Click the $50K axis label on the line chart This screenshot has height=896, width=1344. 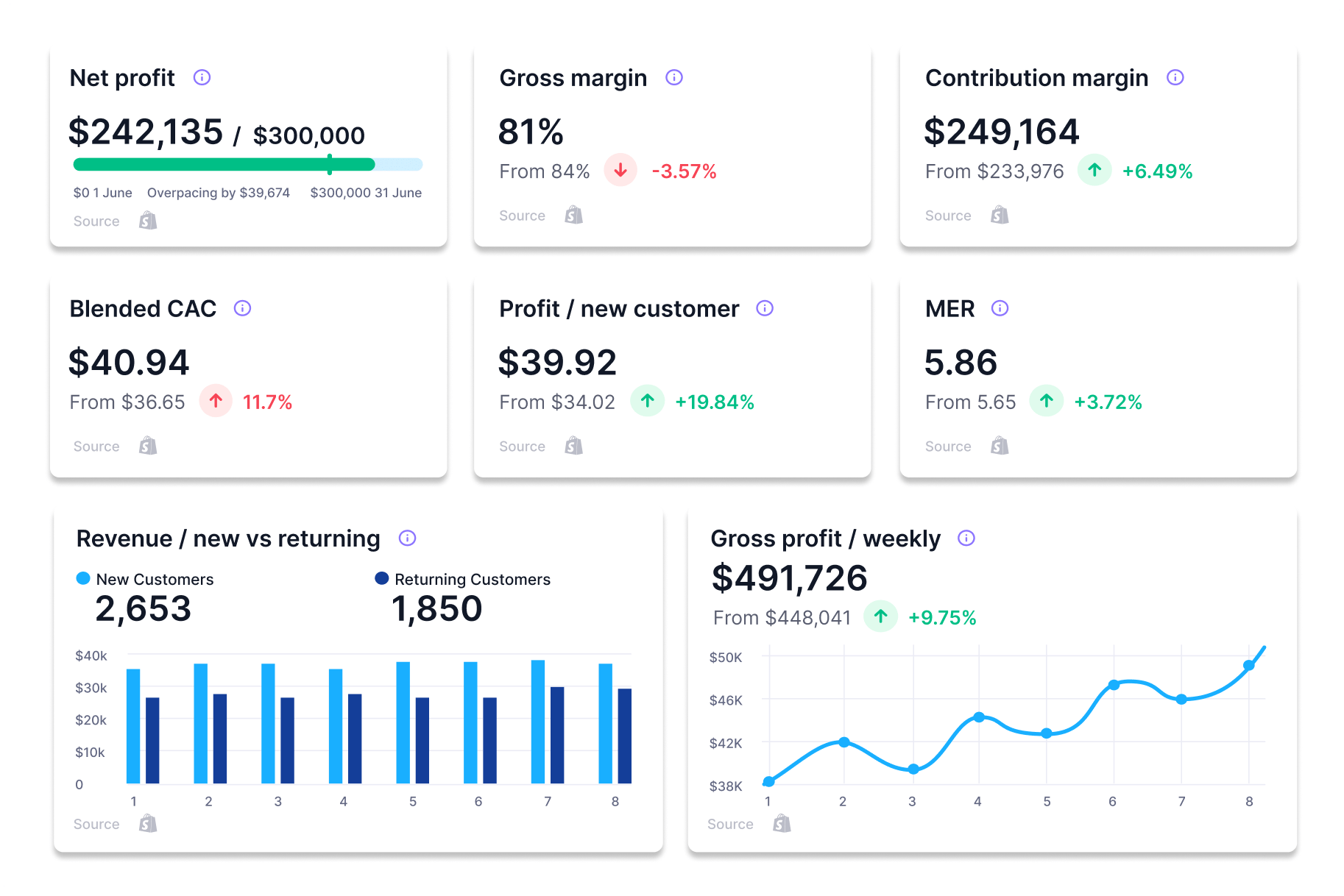tap(725, 658)
